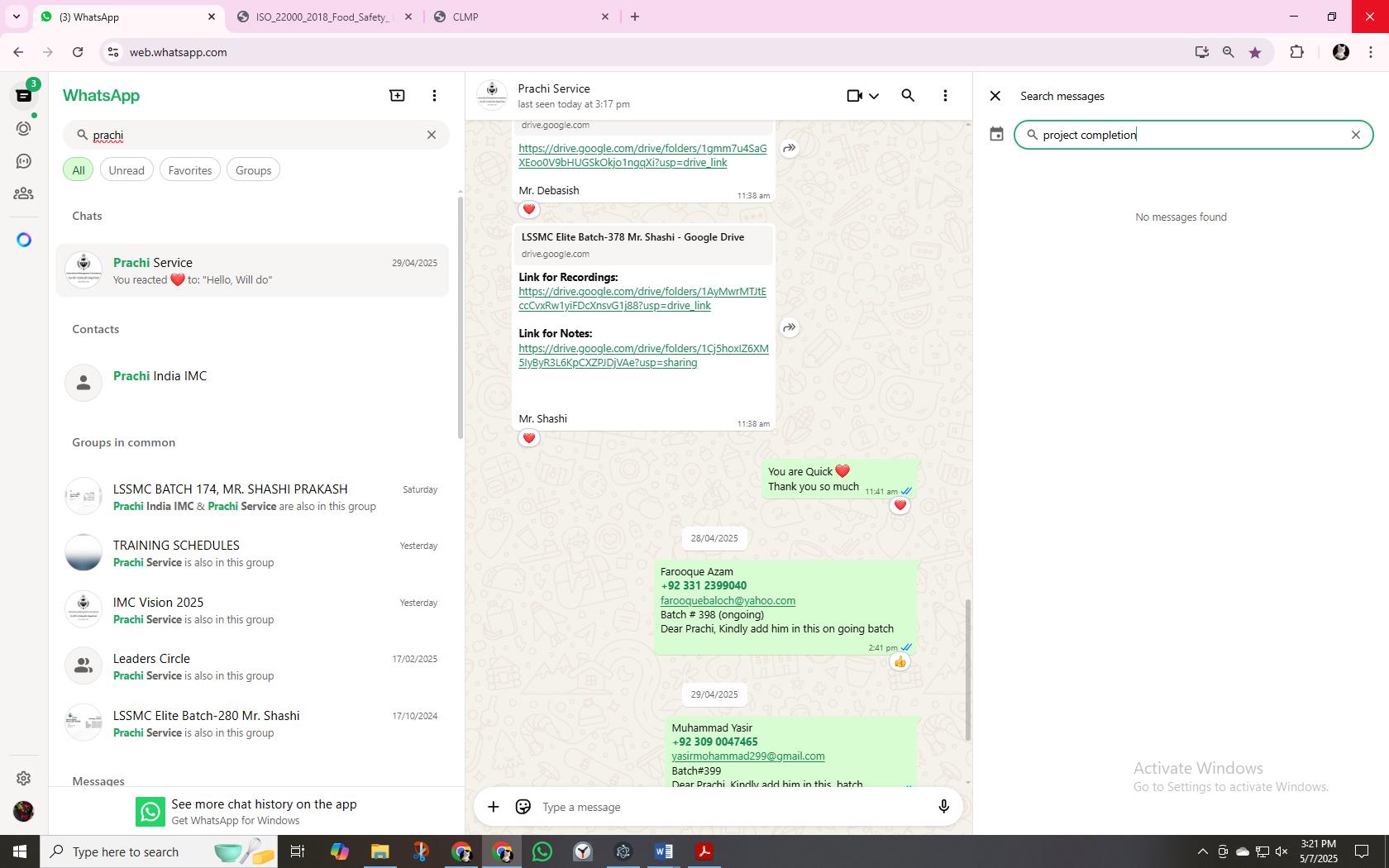
Task: Switch to ISO_22000_2018_Food_Safety tab
Action: click(323, 17)
